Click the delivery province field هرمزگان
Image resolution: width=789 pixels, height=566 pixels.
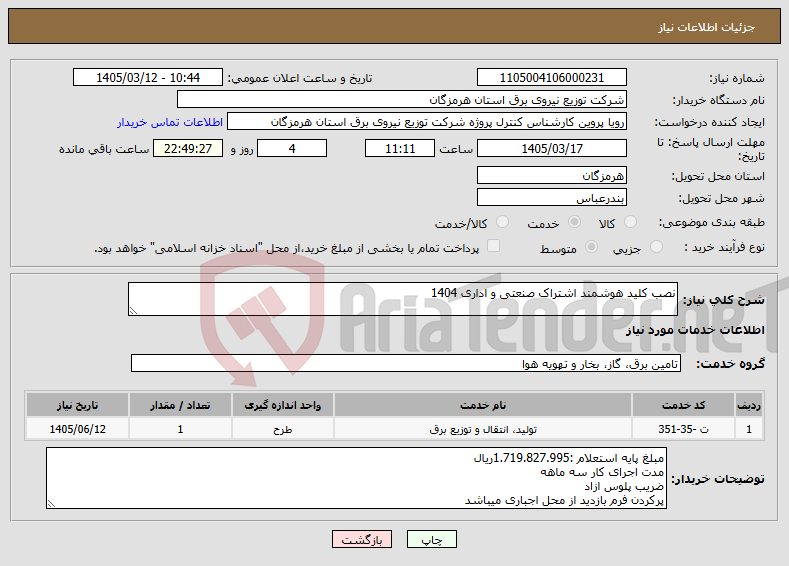(551, 175)
